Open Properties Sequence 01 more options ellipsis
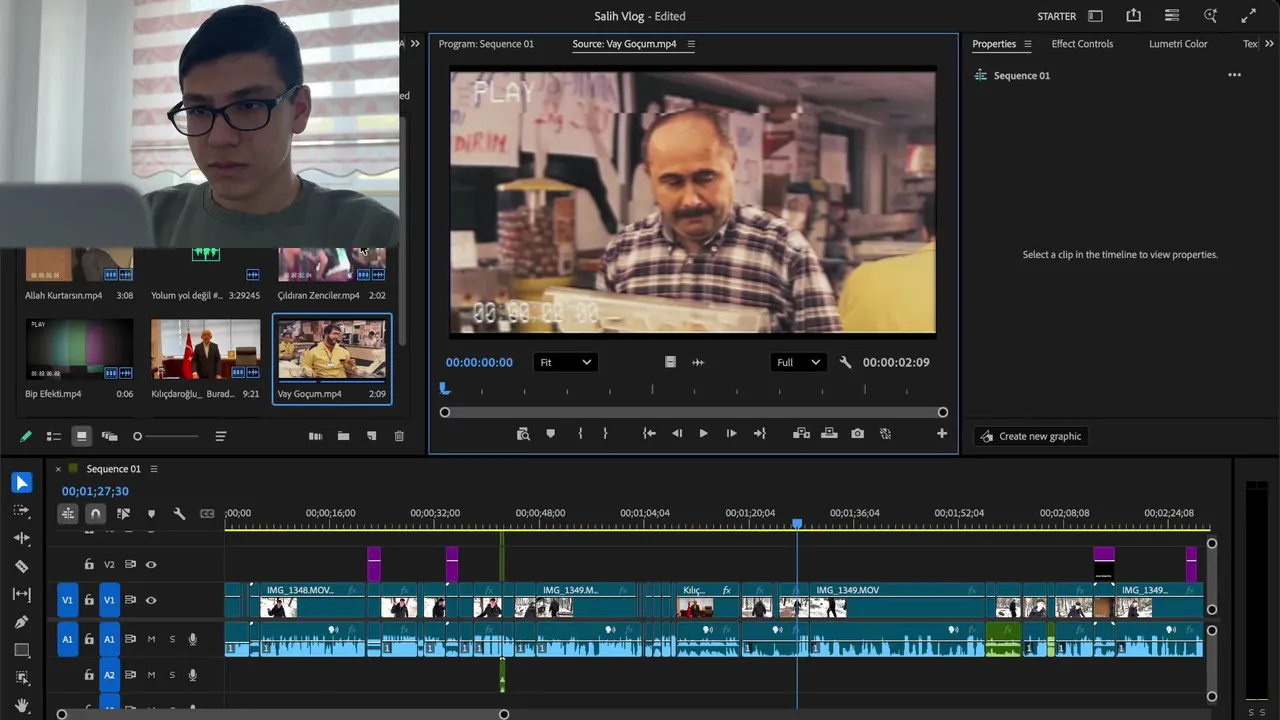The image size is (1280, 720). click(1234, 75)
